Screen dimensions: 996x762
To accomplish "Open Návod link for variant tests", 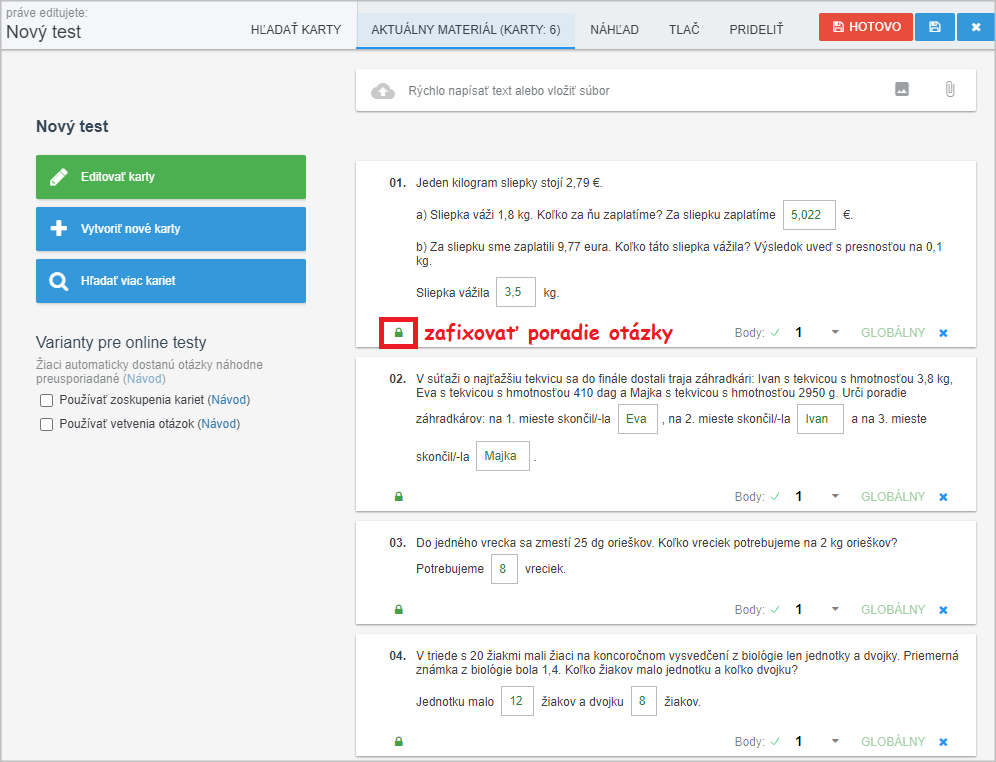I will pos(144,379).
